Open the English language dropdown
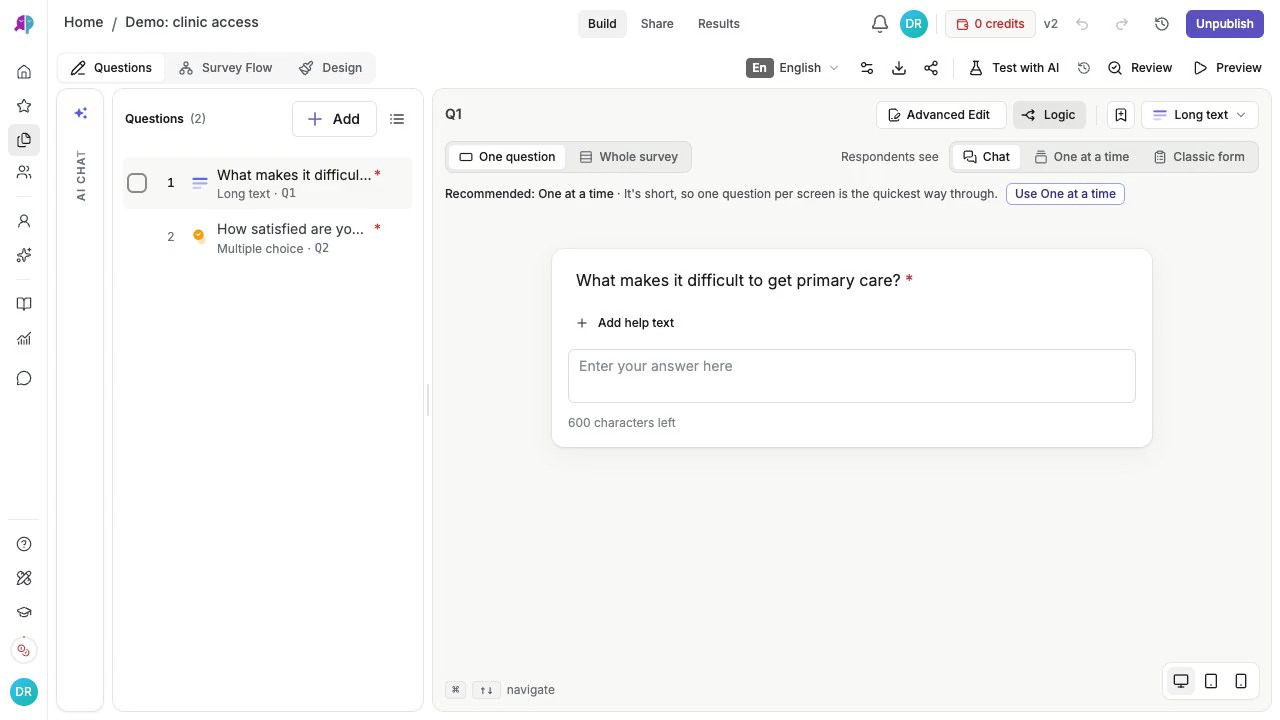Screen dimensions: 1280x720 [793, 68]
